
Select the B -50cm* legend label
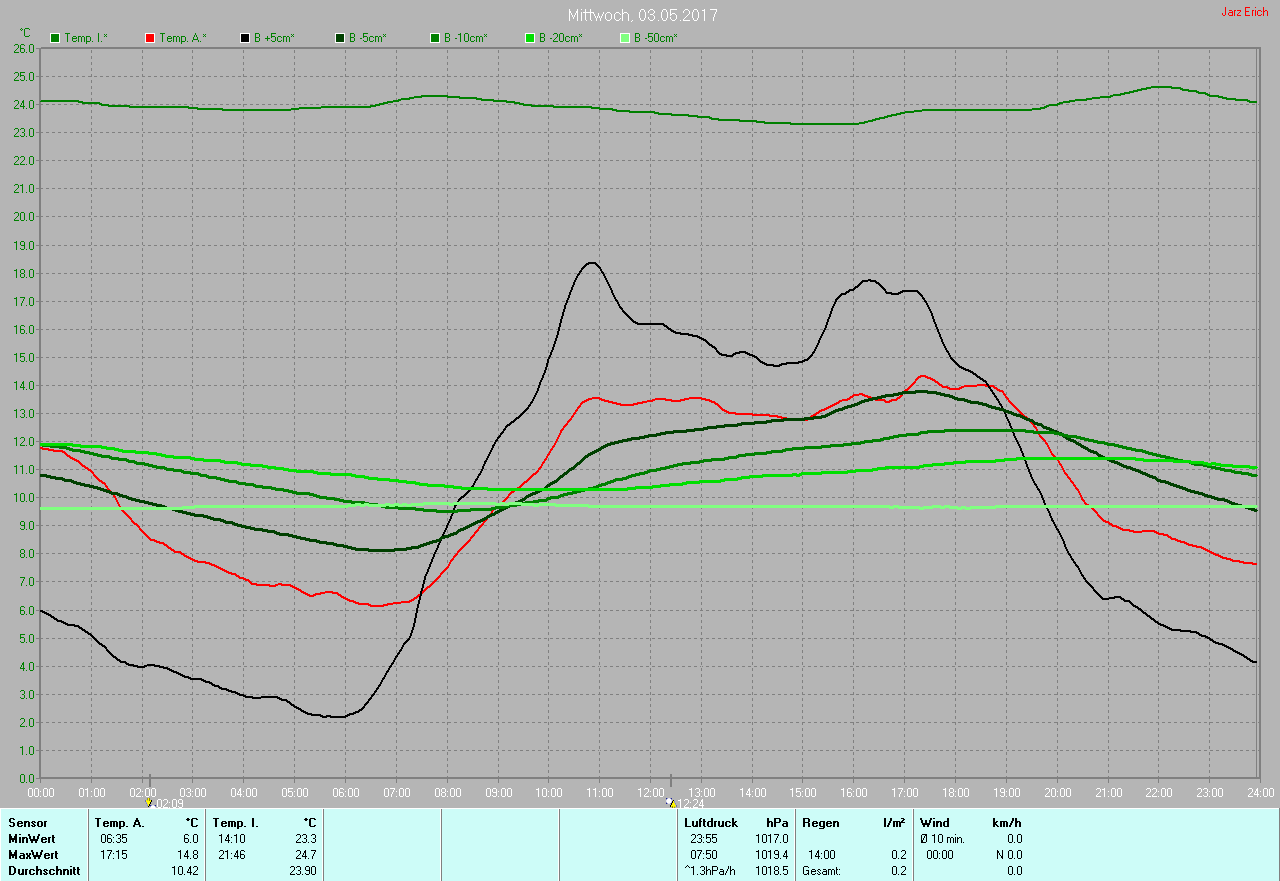coord(656,38)
